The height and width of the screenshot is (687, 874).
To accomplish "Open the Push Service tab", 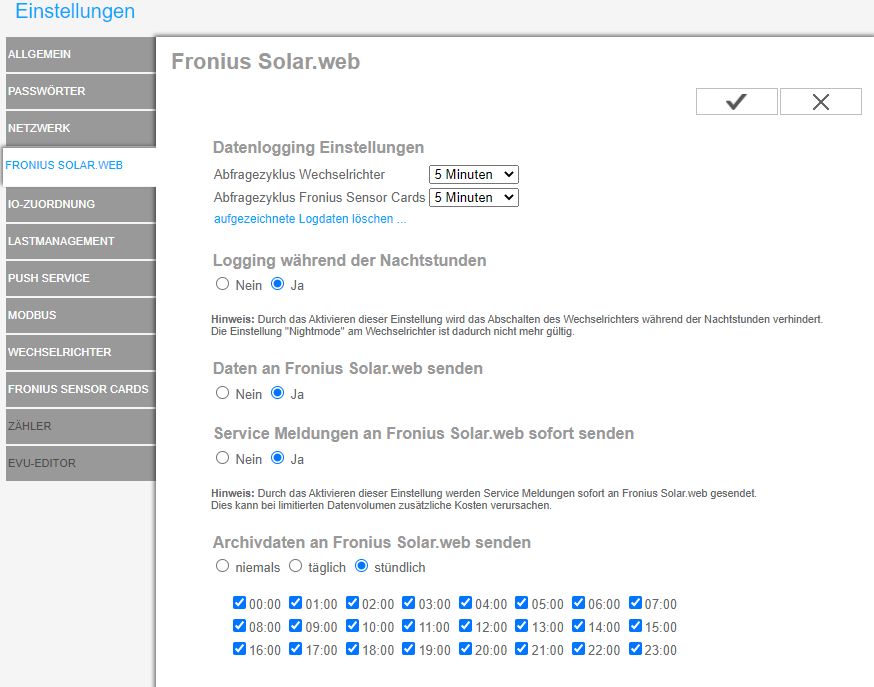I will 80,278.
